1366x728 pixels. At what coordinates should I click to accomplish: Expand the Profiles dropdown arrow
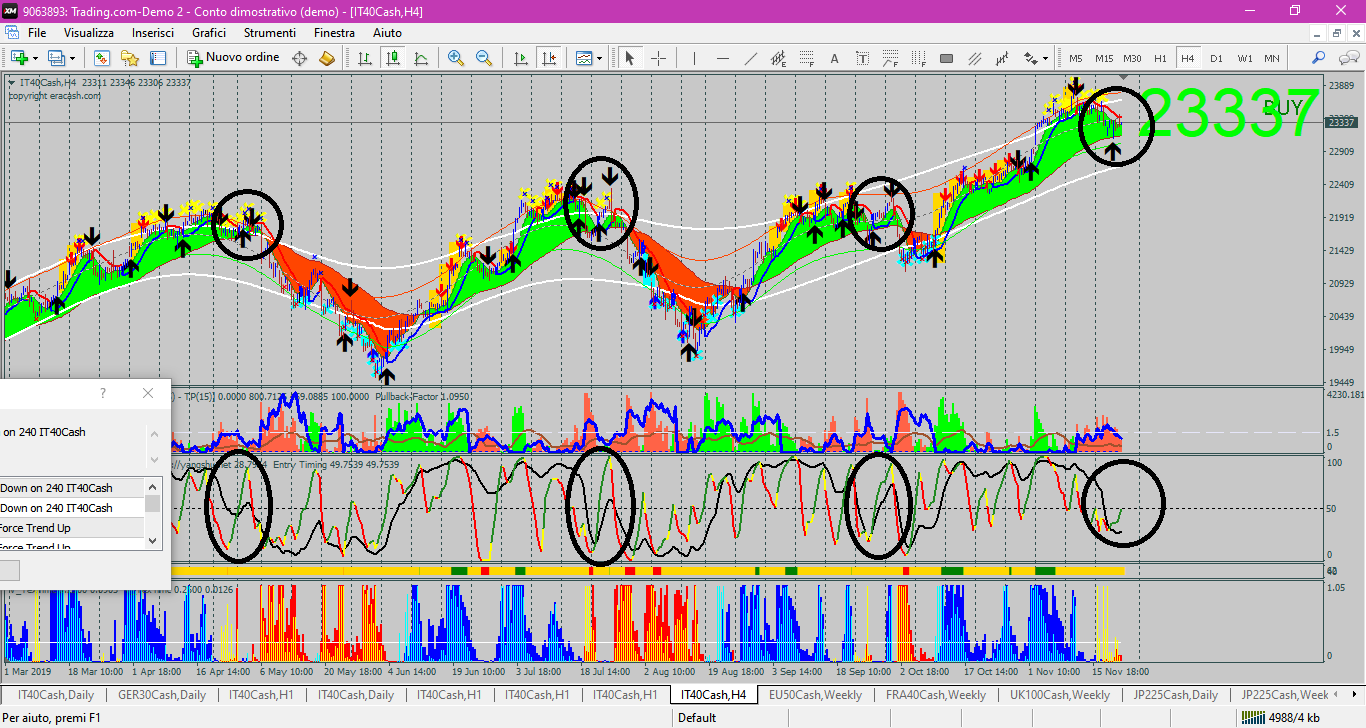click(71, 58)
